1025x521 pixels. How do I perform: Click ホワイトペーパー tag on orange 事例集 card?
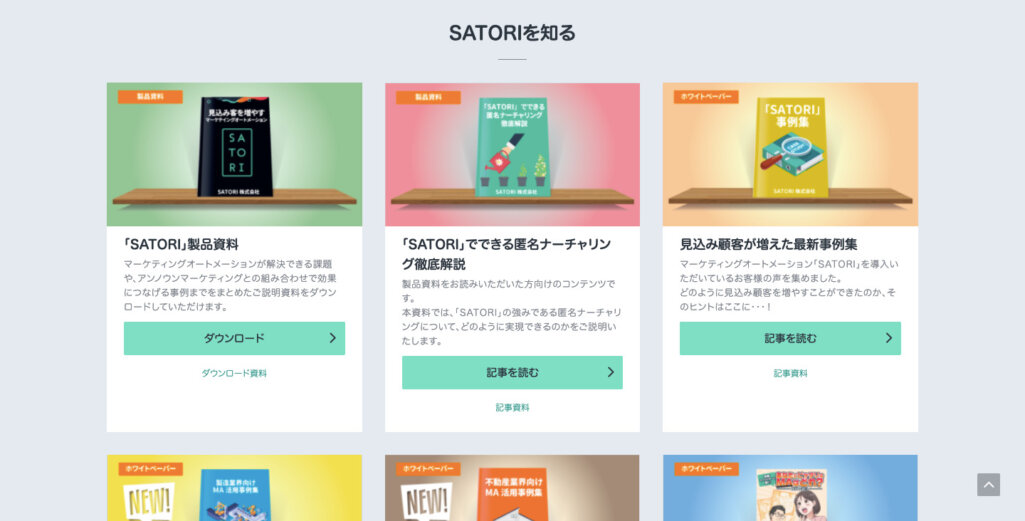pyautogui.click(x=706, y=97)
